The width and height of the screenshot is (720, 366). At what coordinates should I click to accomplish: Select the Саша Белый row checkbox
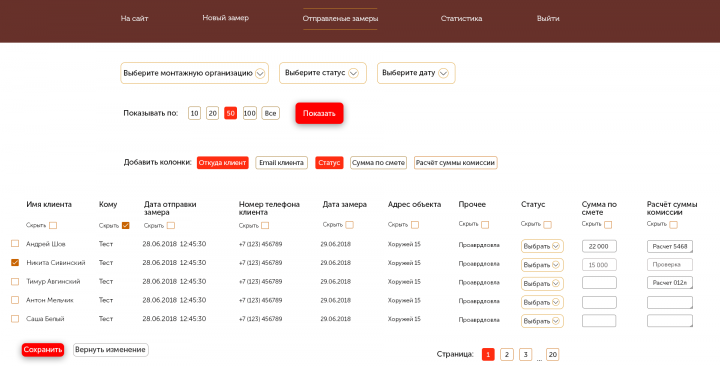(x=15, y=319)
